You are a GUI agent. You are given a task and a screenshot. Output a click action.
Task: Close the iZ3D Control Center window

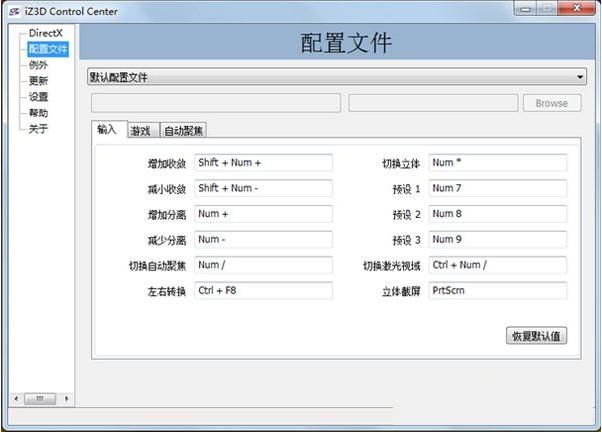[577, 8]
